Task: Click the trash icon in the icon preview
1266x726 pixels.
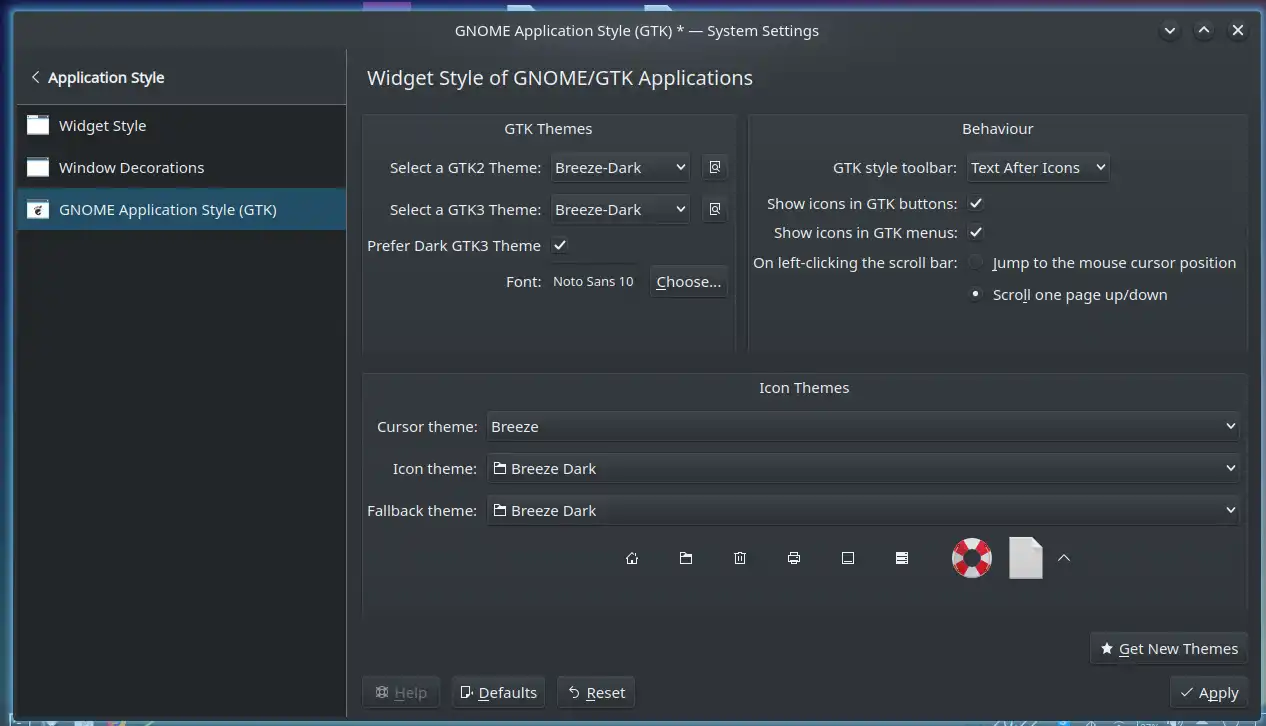Action: (x=740, y=558)
